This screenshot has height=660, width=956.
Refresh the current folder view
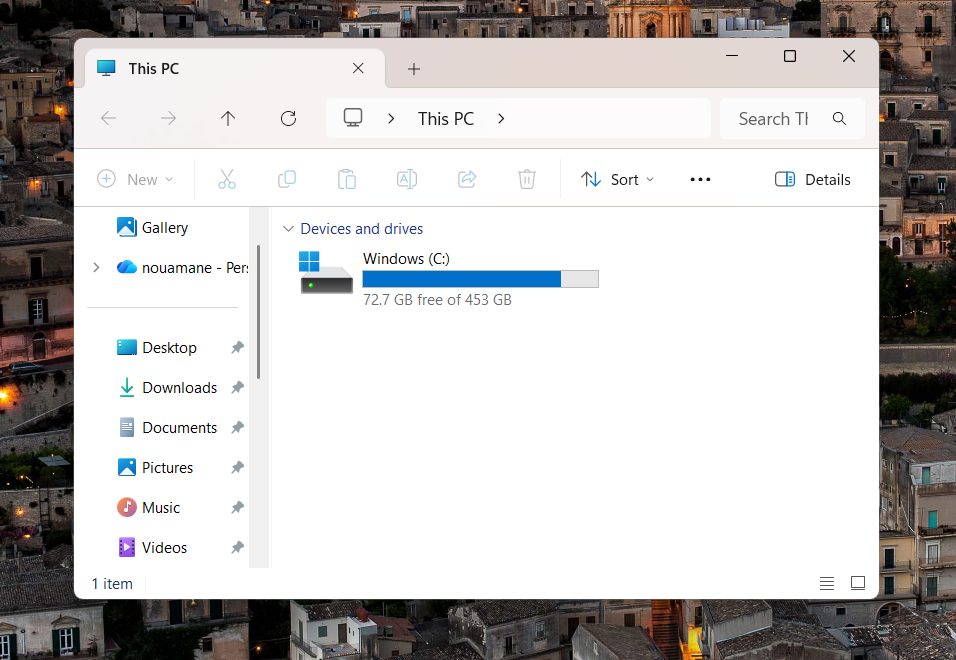click(288, 119)
